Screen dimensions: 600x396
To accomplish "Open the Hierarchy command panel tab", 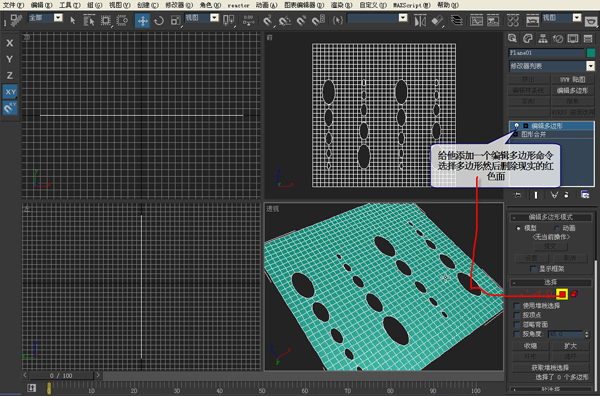I will 543,38.
